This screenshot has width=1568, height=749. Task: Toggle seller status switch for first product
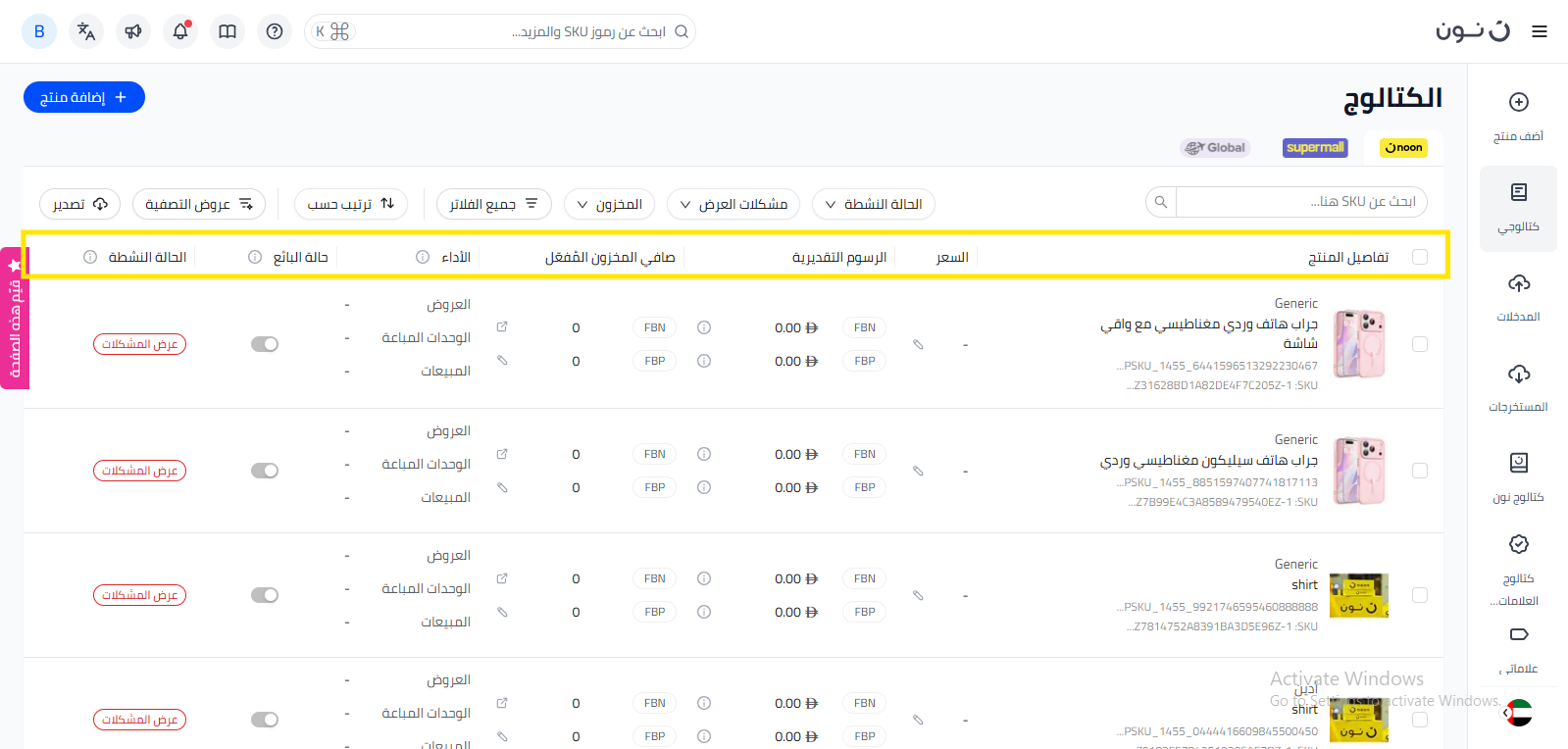pos(265,344)
